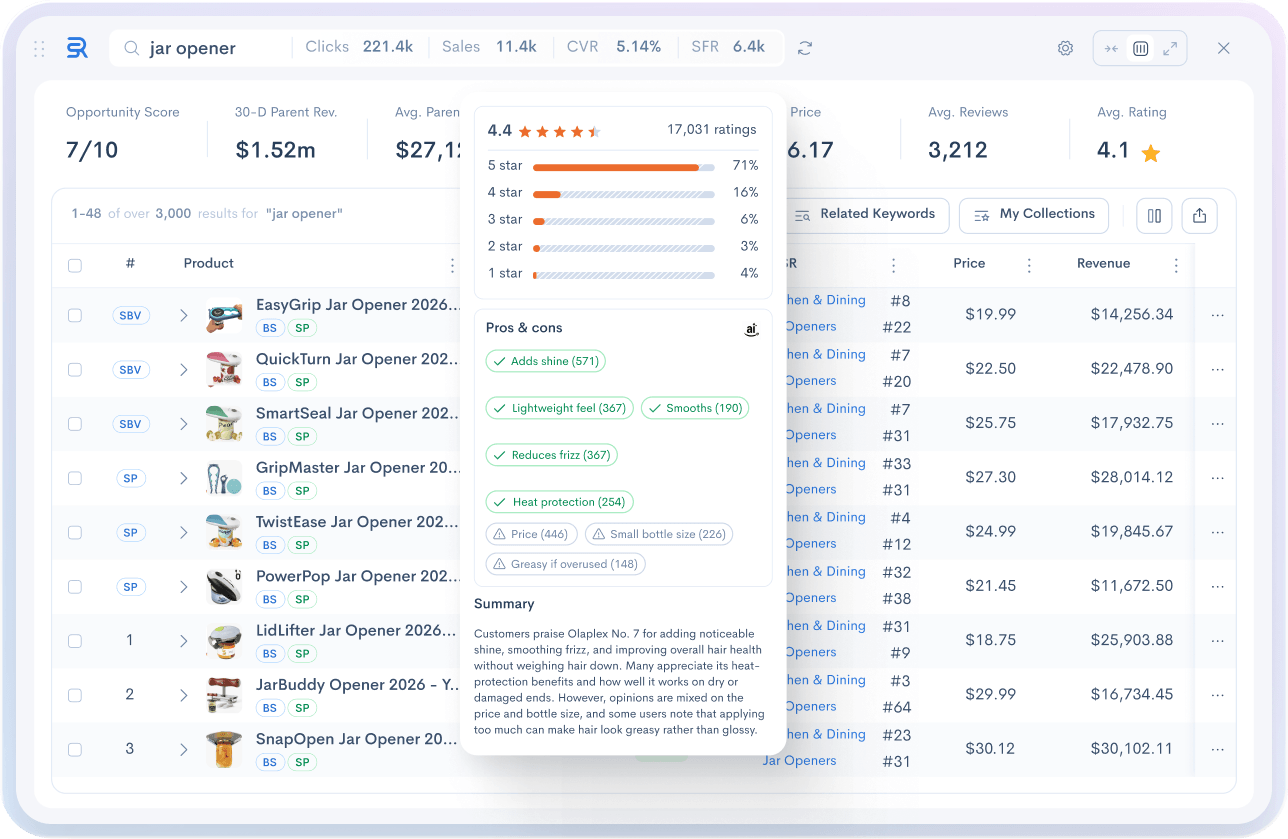Click the 5 star rating bar
1288x839 pixels.
[x=623, y=167]
